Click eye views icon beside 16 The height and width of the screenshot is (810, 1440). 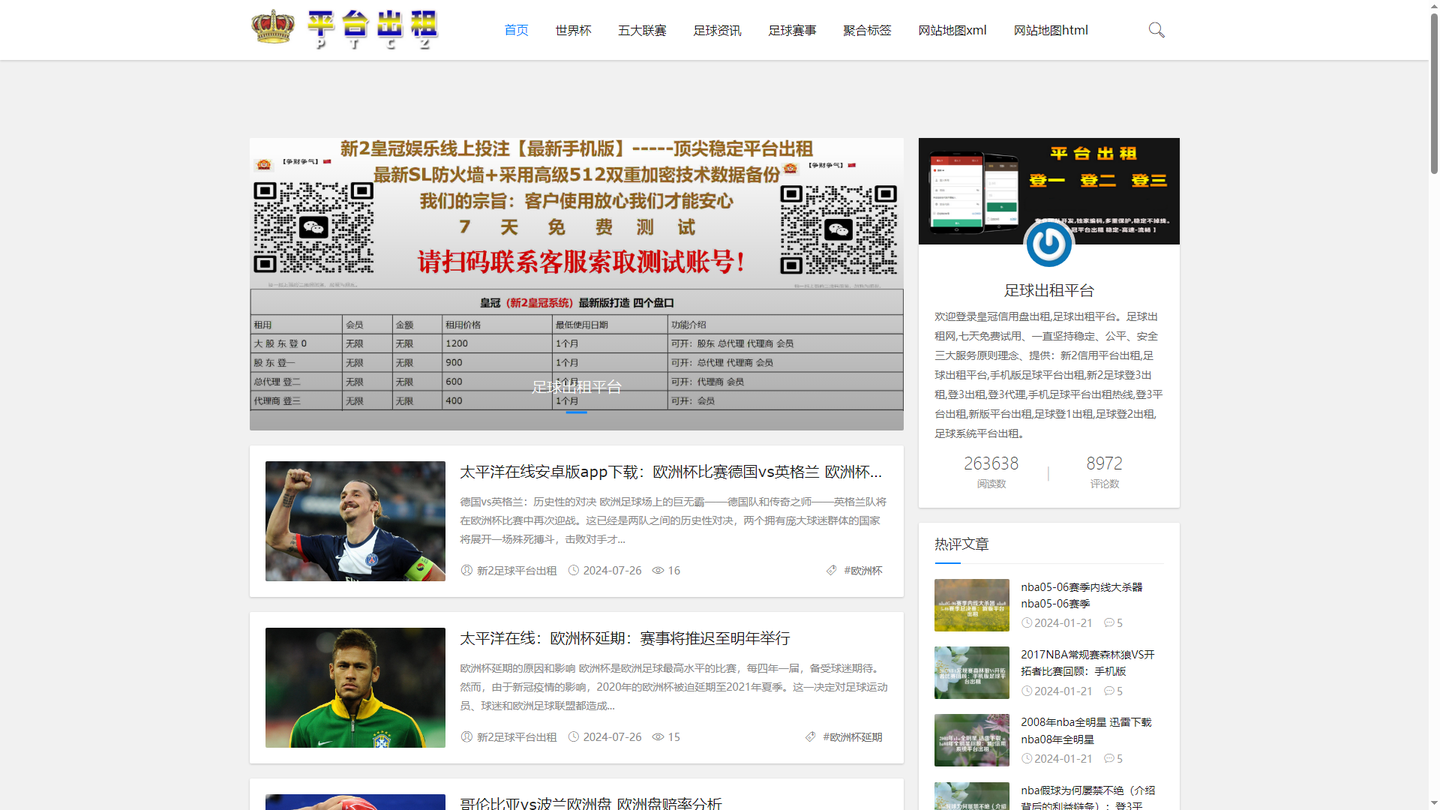(658, 570)
